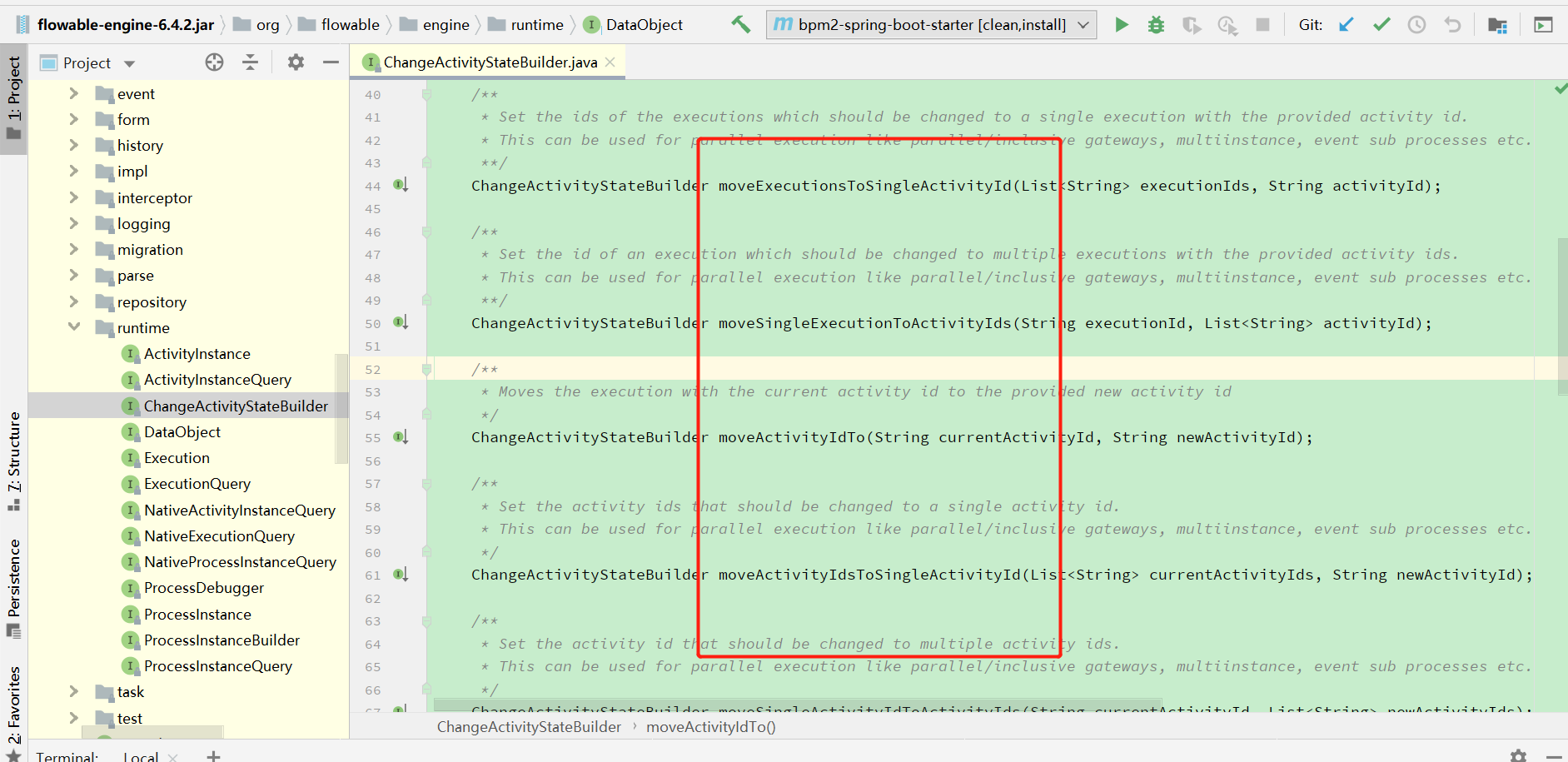
Task: Open Project panel settings gear
Action: pyautogui.click(x=296, y=62)
